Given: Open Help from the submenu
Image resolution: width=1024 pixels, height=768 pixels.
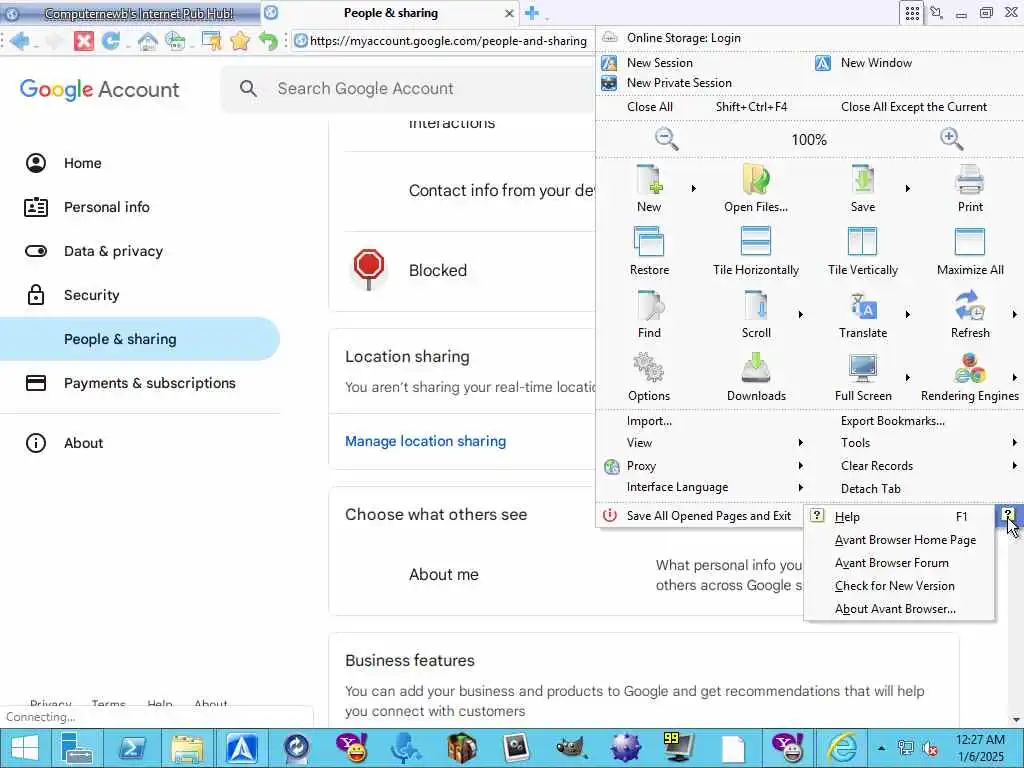Looking at the screenshot, I should (901, 517).
